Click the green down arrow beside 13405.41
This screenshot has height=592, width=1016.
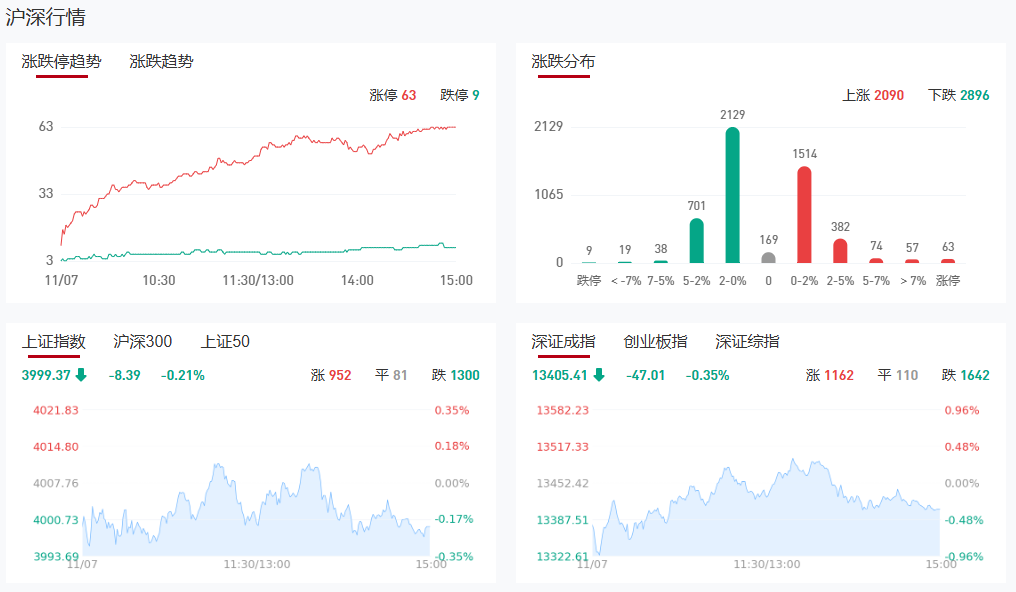pos(599,376)
